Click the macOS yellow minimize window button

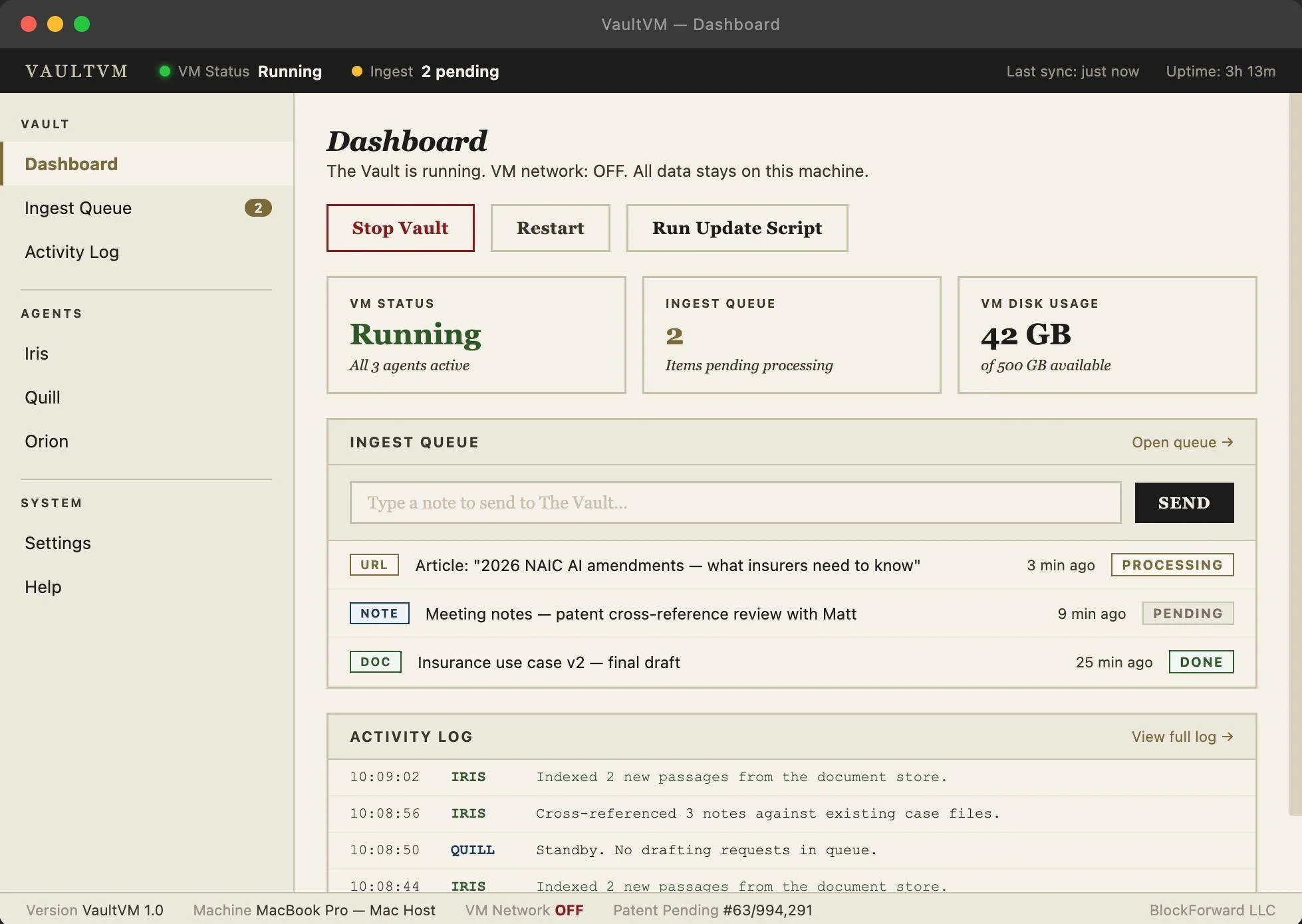coord(55,24)
